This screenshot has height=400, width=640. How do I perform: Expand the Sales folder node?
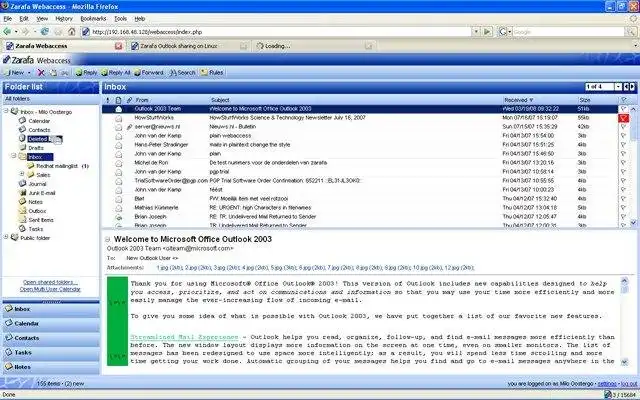point(22,174)
